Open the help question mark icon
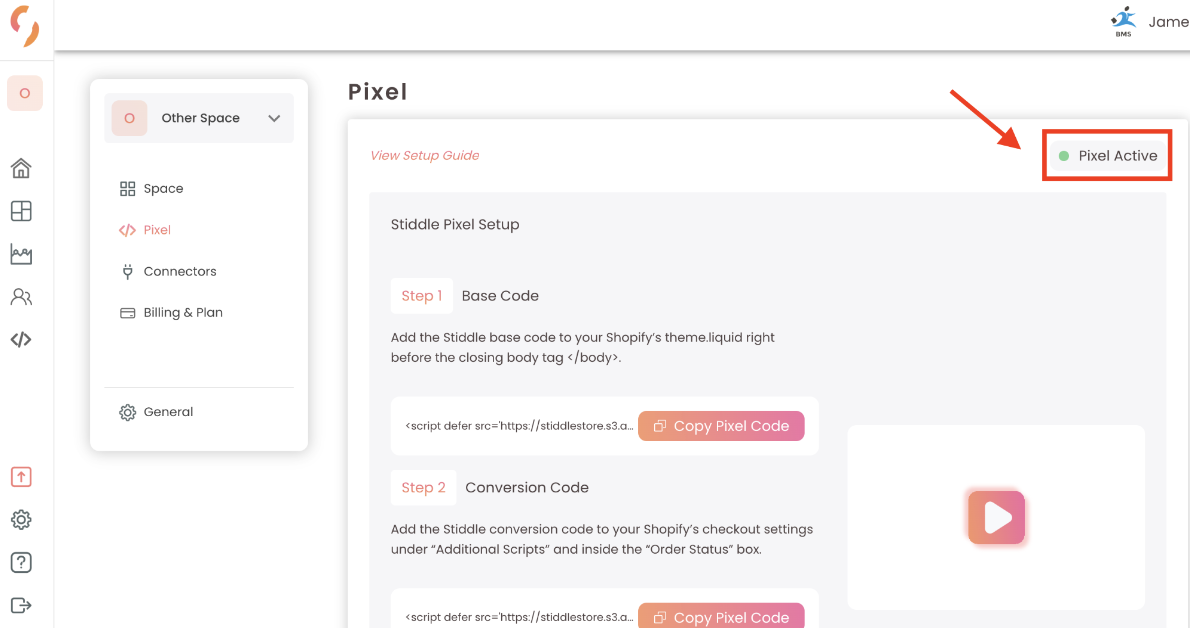Image resolution: width=1190 pixels, height=632 pixels. [x=21, y=562]
